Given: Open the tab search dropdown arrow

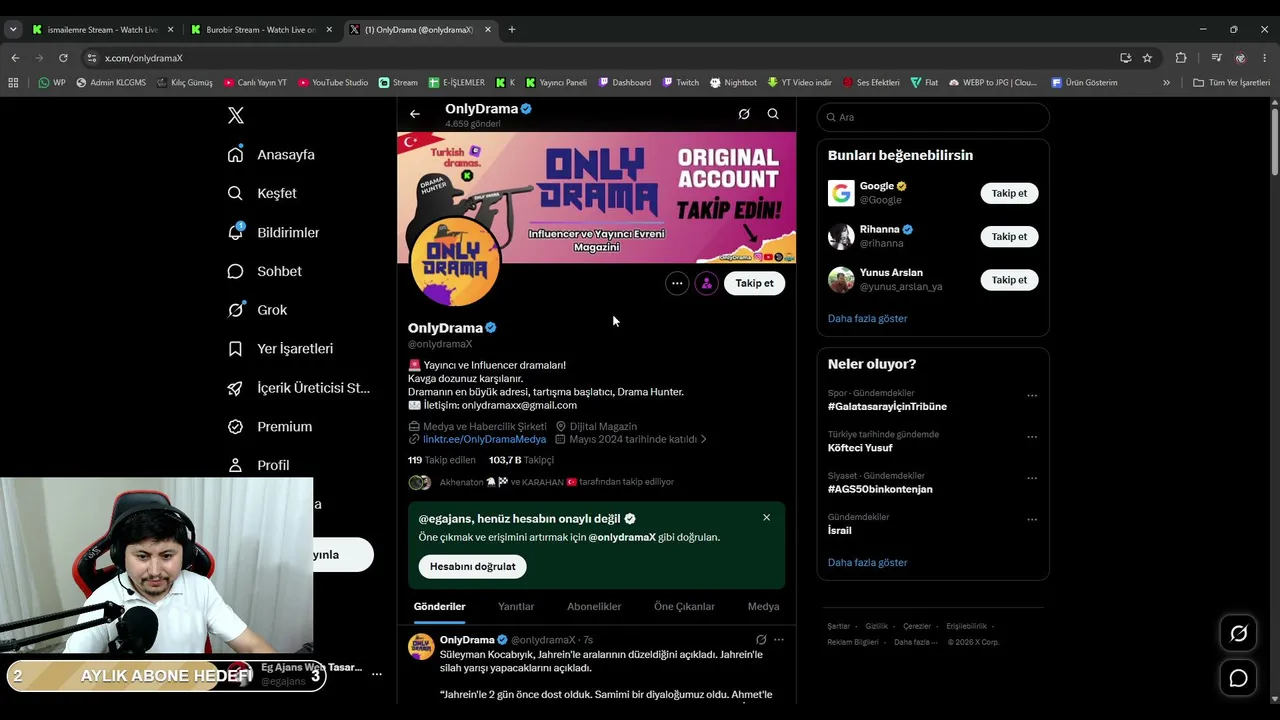Looking at the screenshot, I should (13, 29).
